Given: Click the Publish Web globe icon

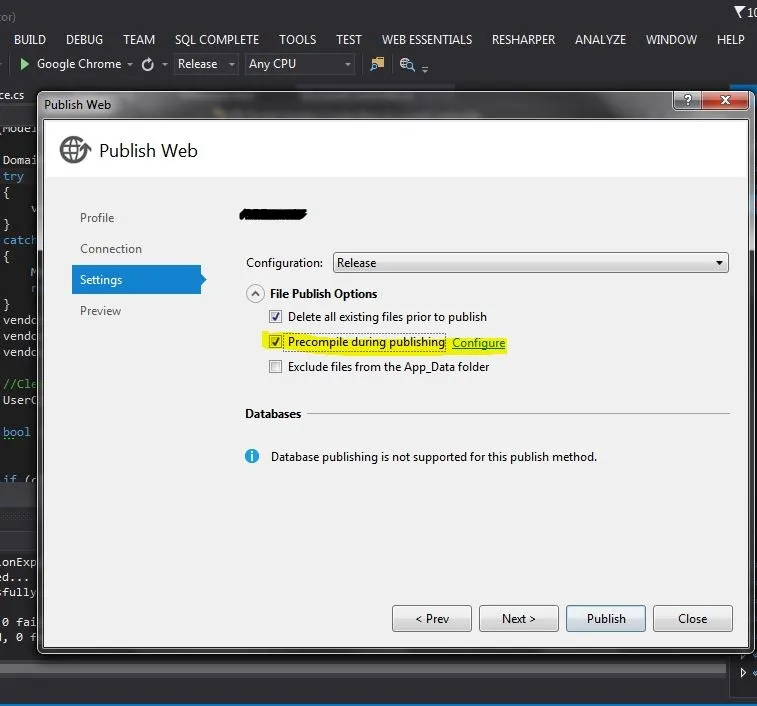Looking at the screenshot, I should point(75,150).
